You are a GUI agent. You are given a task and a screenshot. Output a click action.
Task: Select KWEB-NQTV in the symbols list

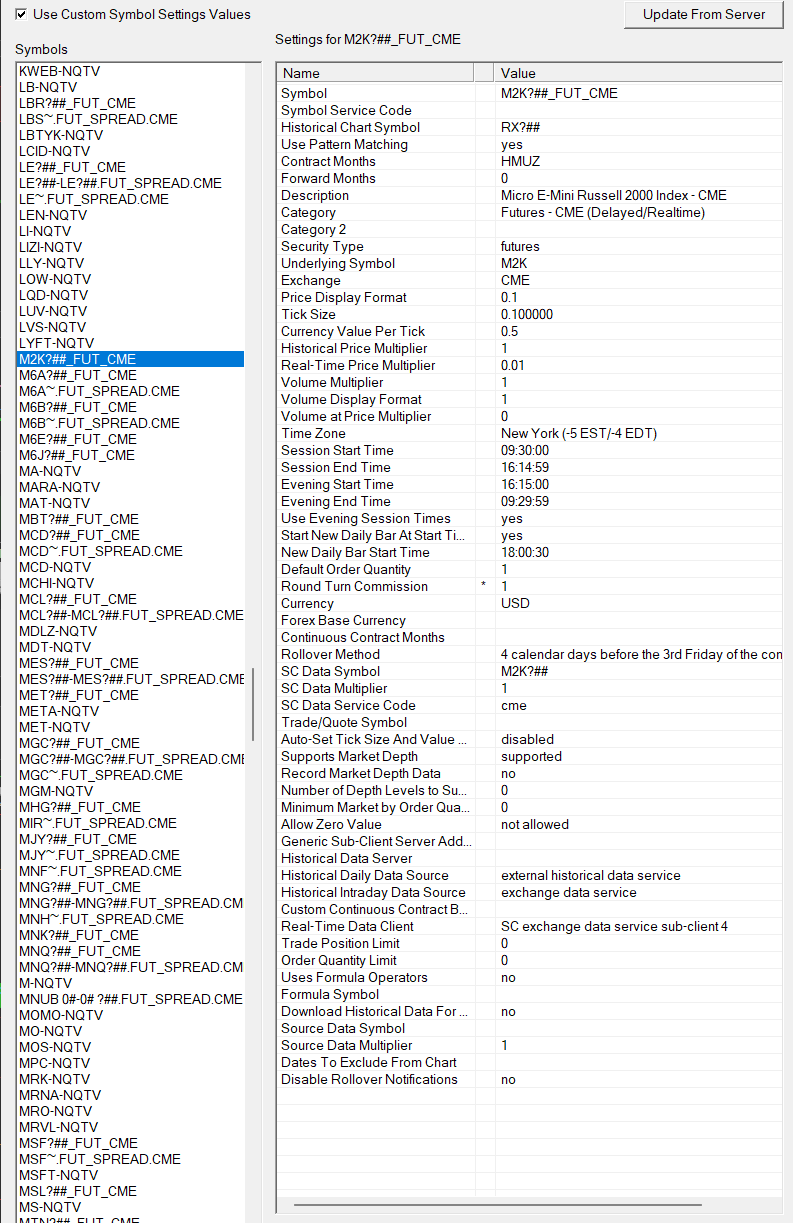(60, 71)
